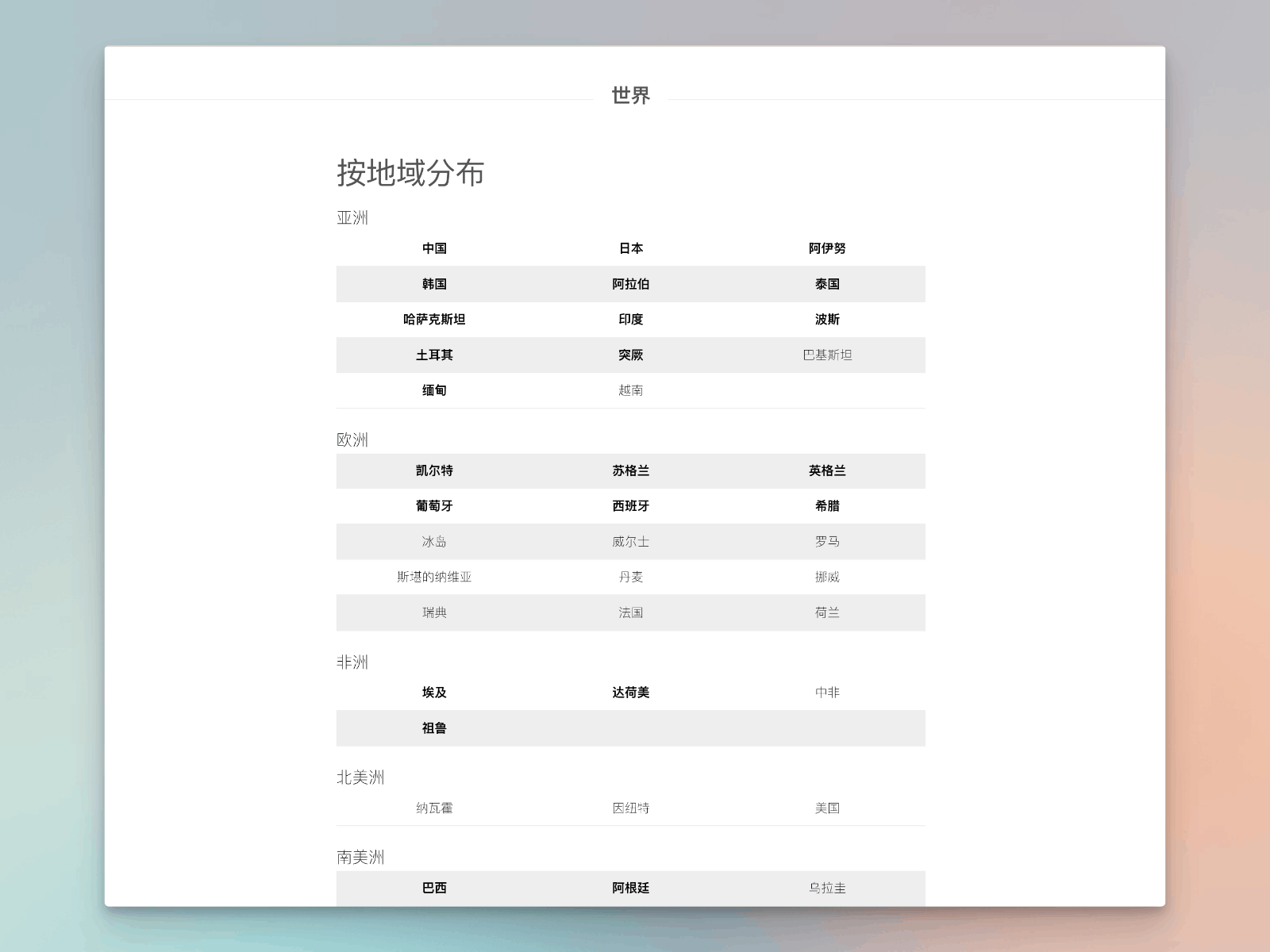Select the 罗马 cell
Image resolution: width=1270 pixels, height=952 pixels.
click(x=827, y=542)
